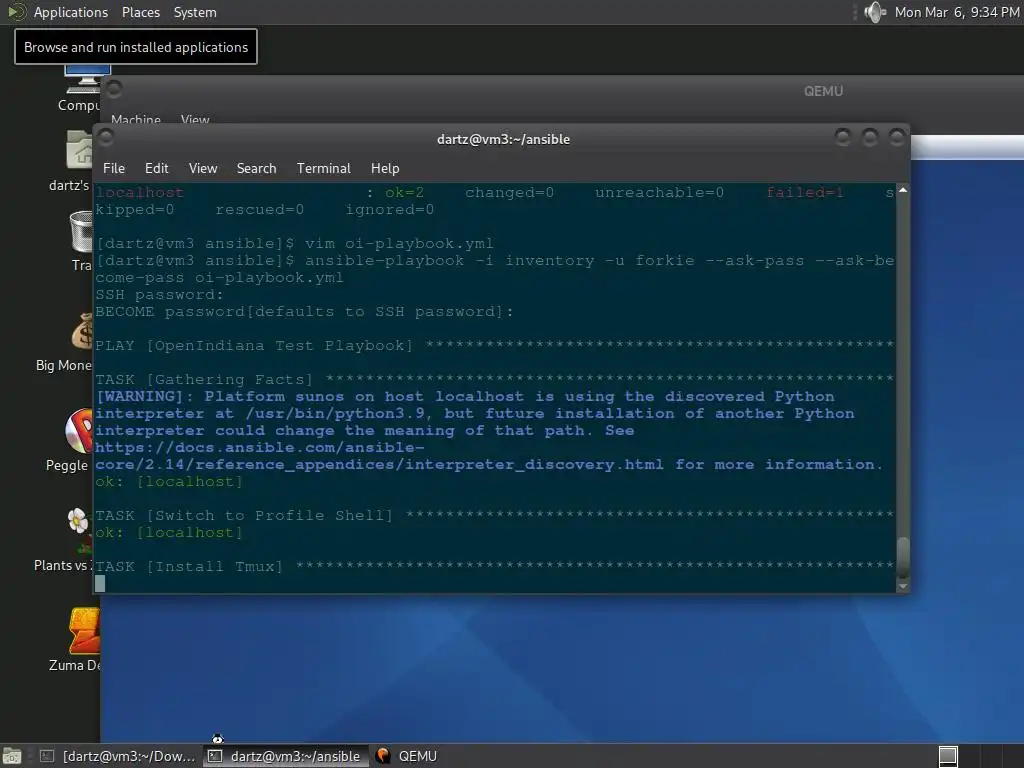
Task: Click the terminal title bar dartz@vm3:~/ansible
Action: 503,139
